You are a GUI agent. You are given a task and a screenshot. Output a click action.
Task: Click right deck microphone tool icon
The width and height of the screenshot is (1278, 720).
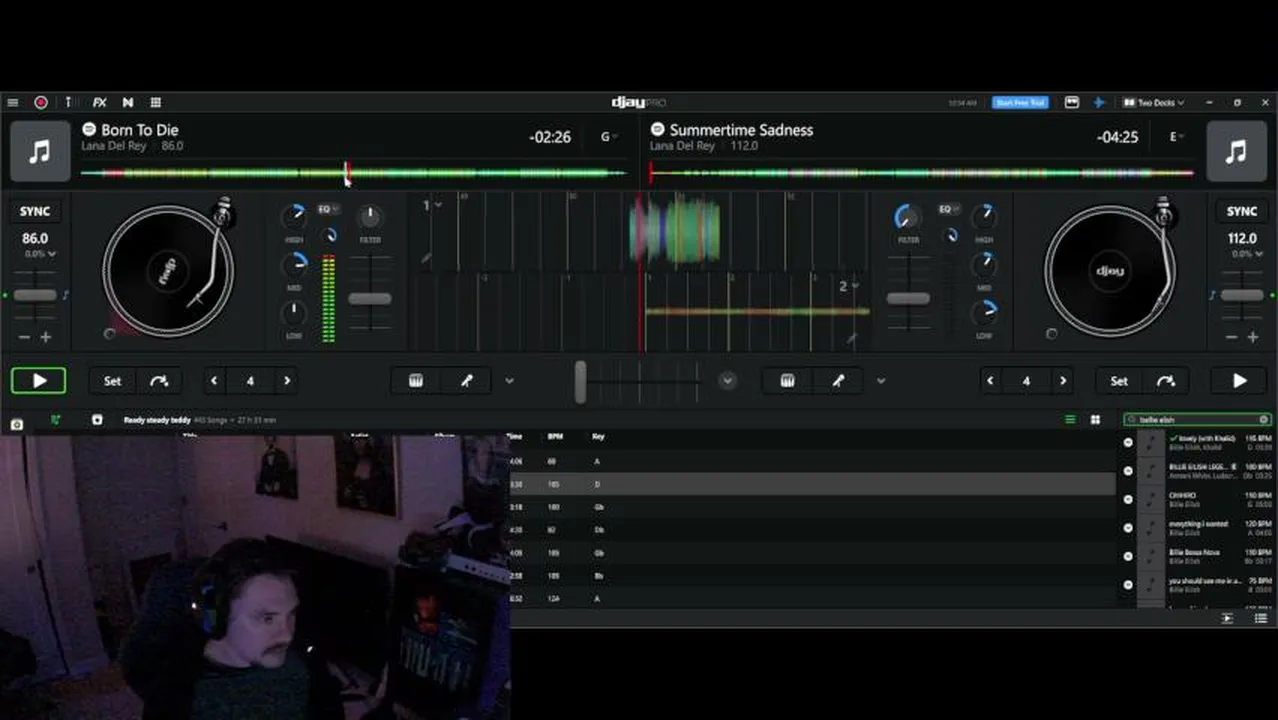(838, 381)
